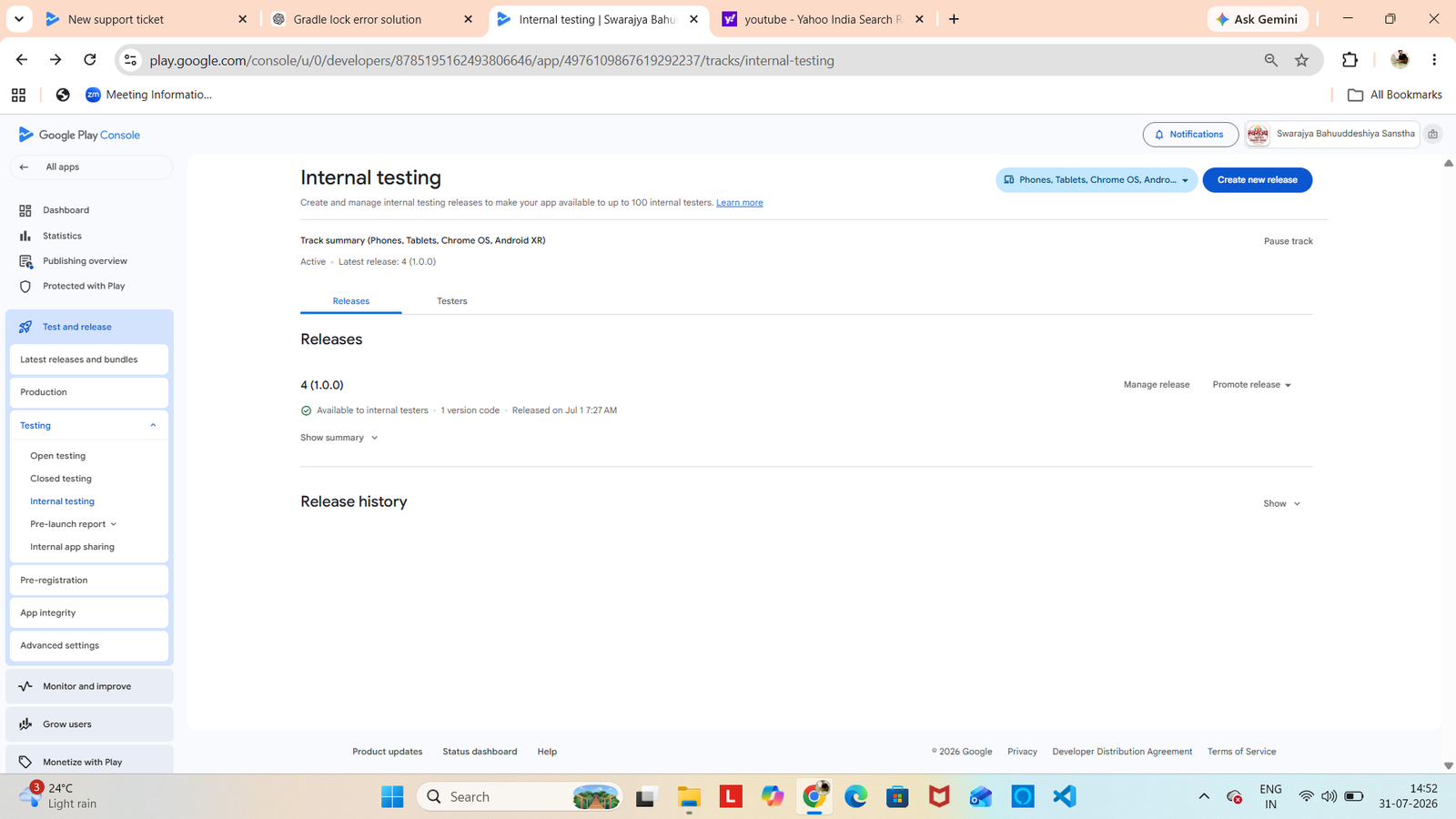Collapse the Testing section chevron
This screenshot has width=1456, height=819.
pyautogui.click(x=153, y=425)
